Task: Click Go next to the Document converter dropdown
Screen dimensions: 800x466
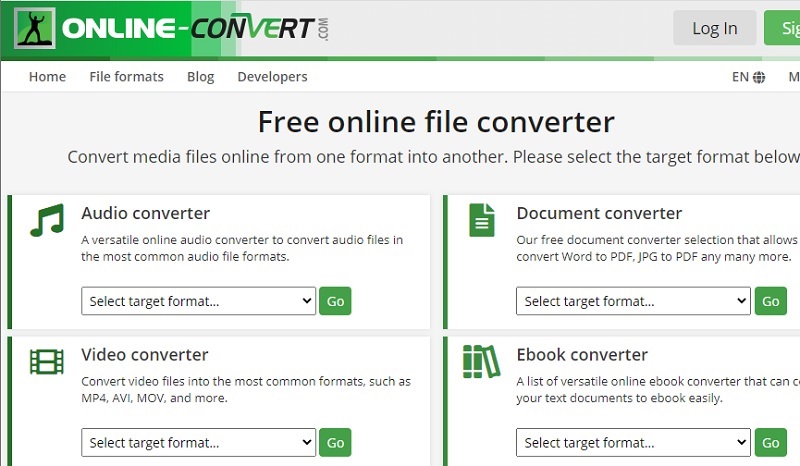Action: [x=770, y=301]
